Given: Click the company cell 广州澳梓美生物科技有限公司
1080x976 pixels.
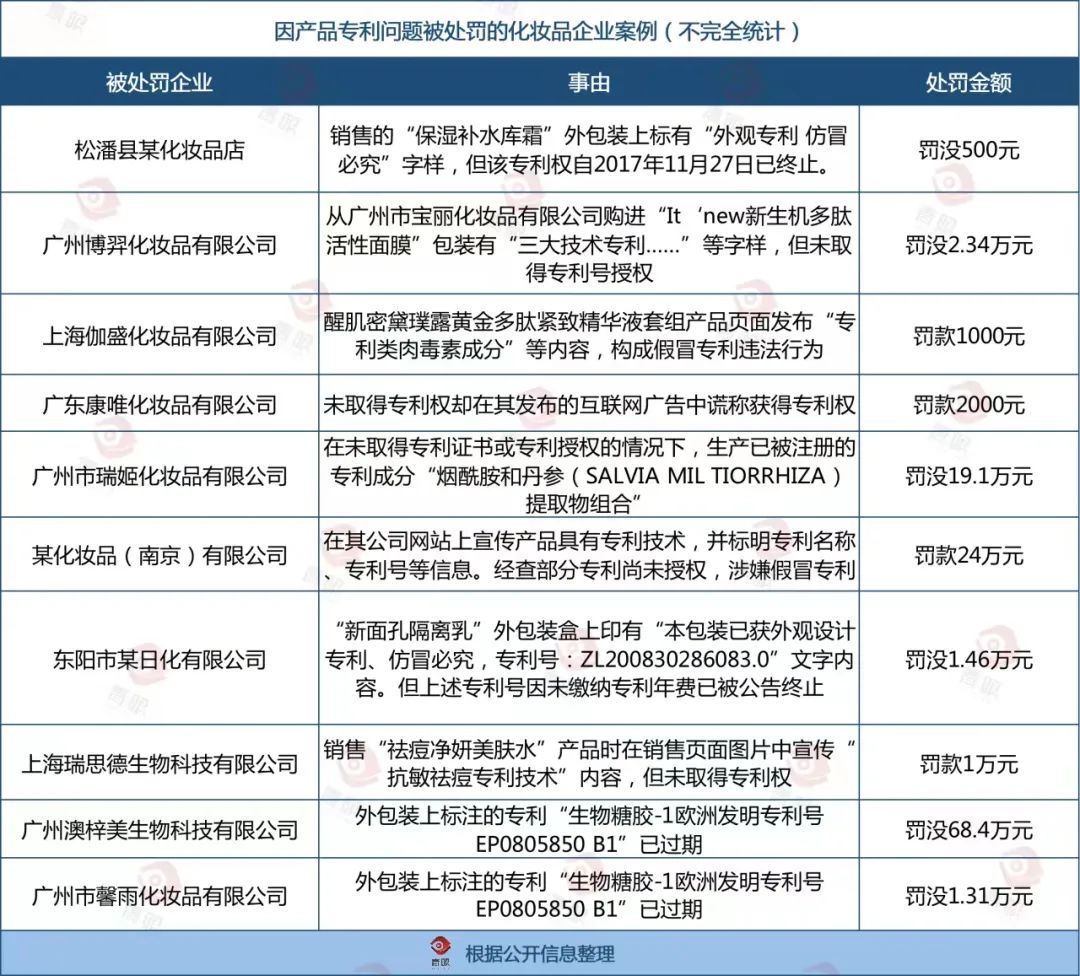Looking at the screenshot, I should pos(159,829).
